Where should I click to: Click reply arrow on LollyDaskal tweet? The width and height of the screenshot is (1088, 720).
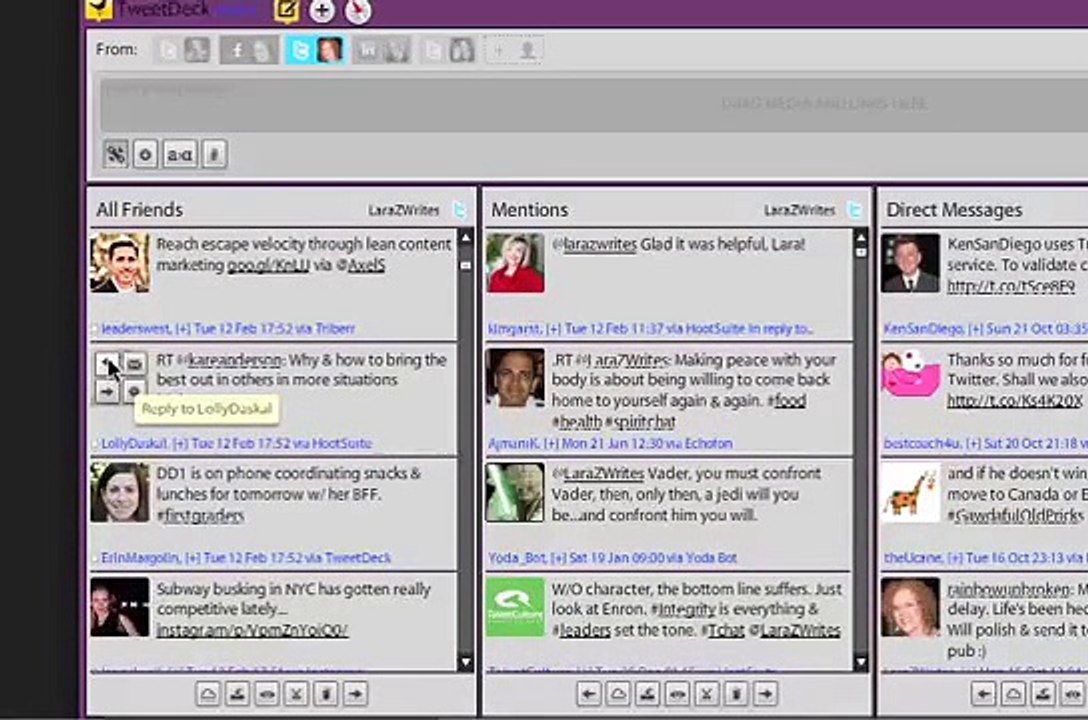(x=107, y=363)
